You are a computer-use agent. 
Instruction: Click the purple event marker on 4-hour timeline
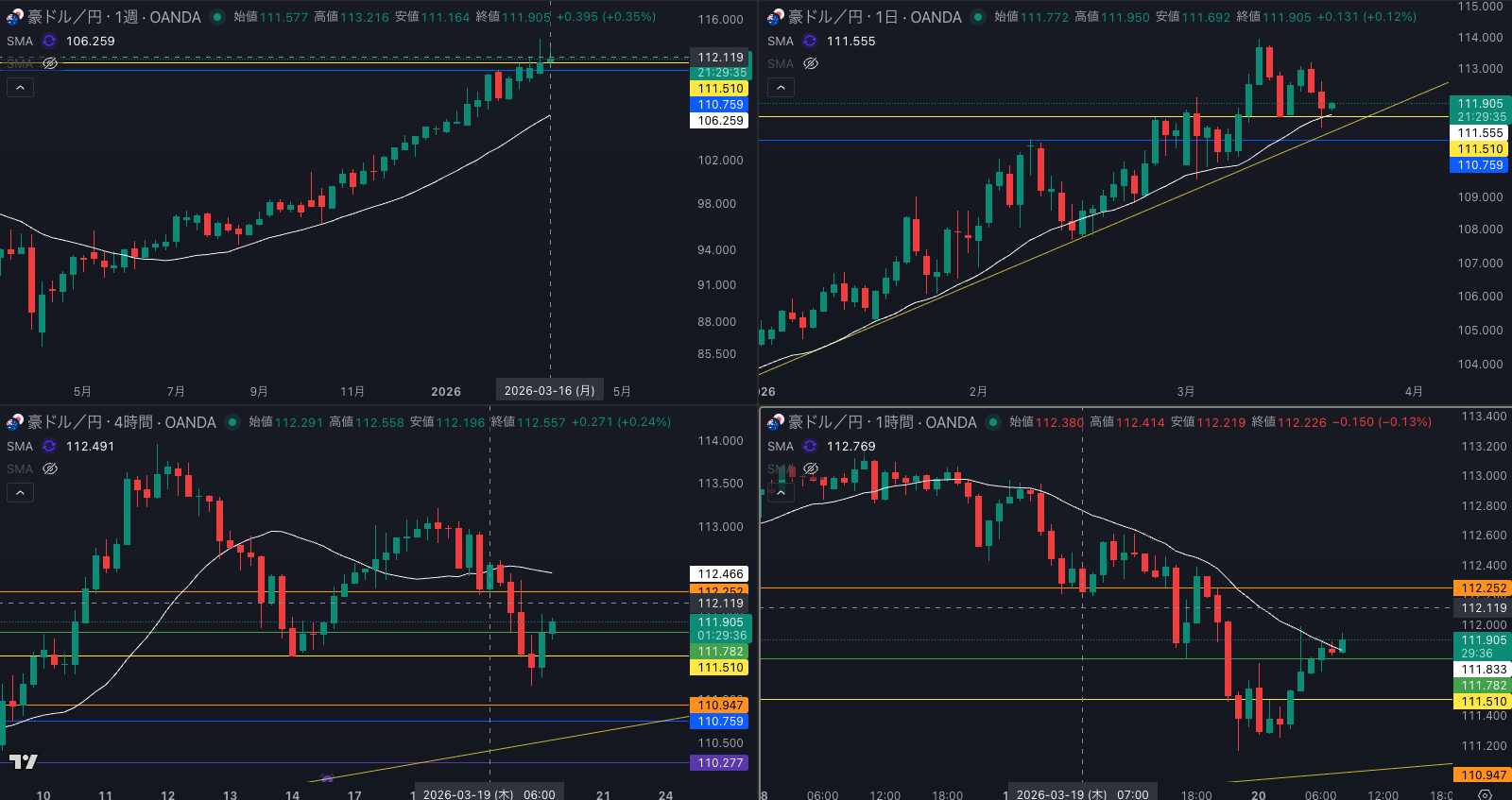(327, 778)
